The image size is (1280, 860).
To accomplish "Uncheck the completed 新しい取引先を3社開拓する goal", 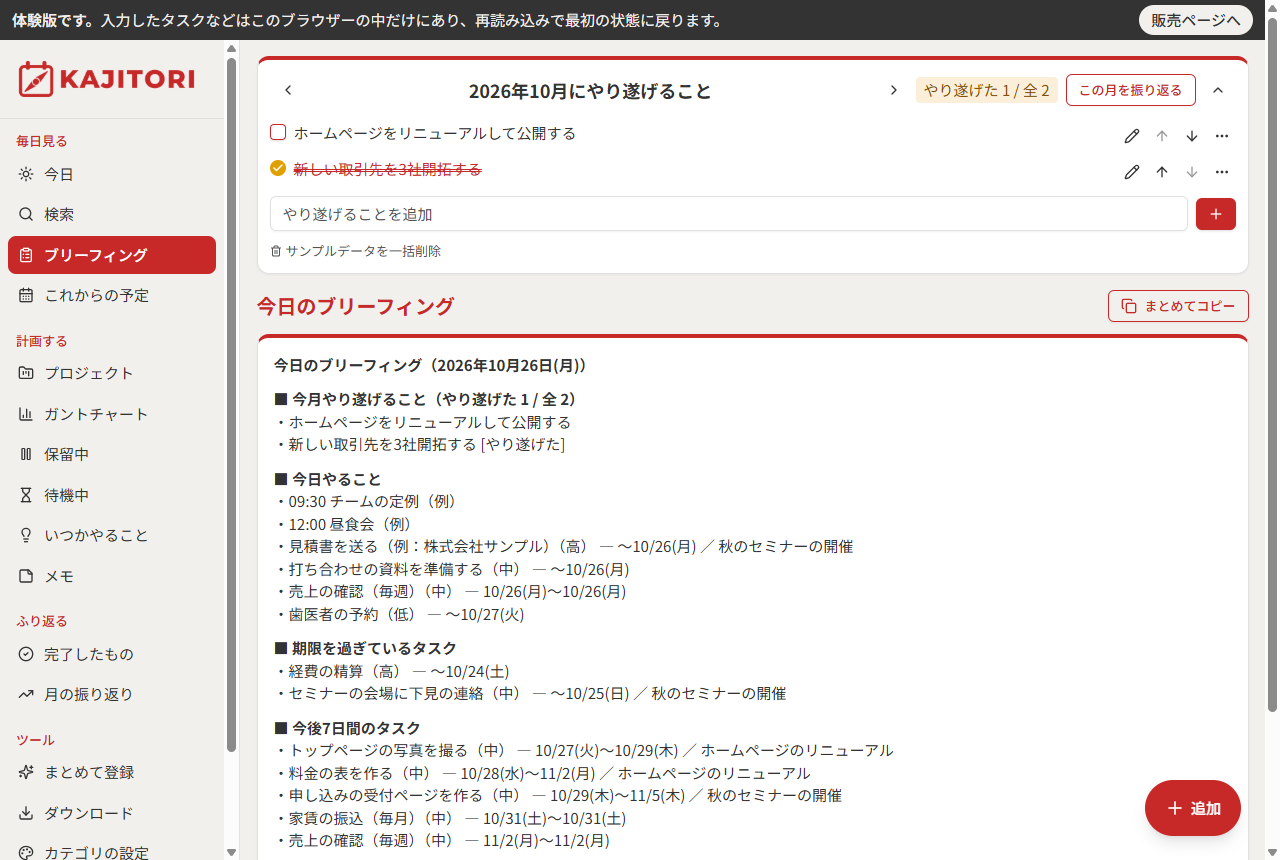I will (x=278, y=168).
